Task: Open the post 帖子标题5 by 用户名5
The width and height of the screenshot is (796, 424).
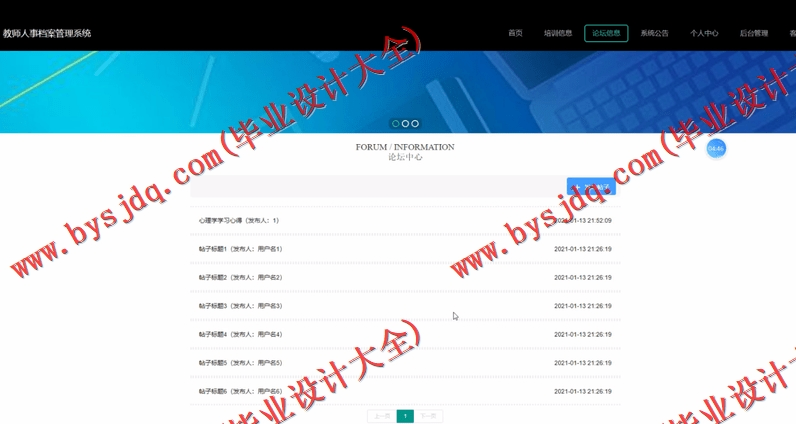Action: point(240,363)
